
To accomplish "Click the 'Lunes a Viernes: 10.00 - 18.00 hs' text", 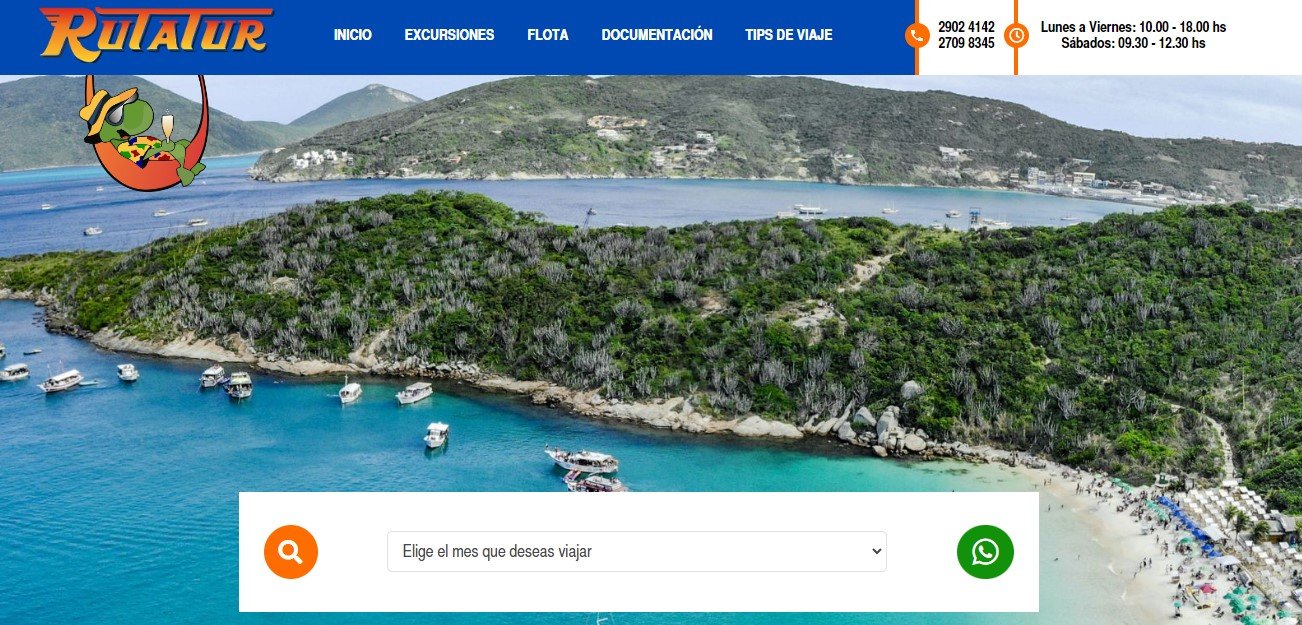I will point(1133,27).
